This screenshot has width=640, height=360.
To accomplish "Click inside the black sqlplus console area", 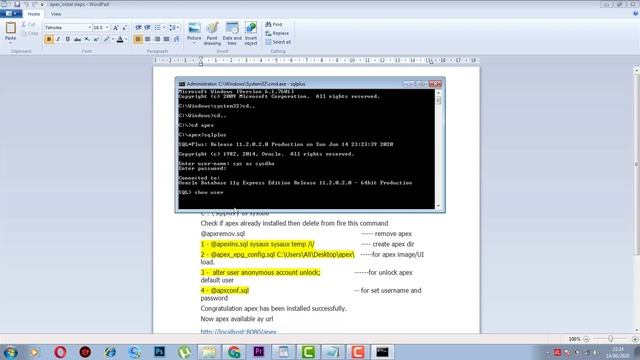I will click(x=306, y=149).
